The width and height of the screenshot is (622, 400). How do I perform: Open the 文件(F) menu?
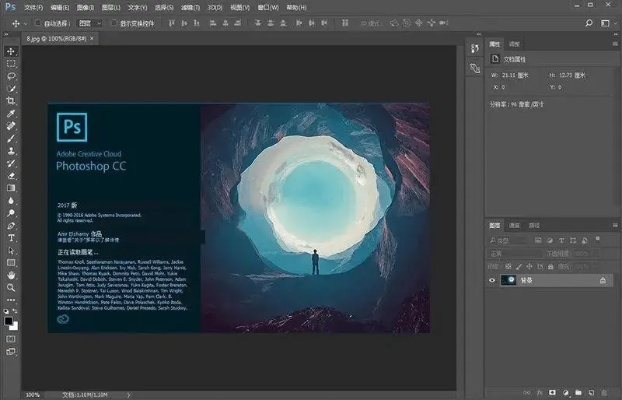[34, 6]
